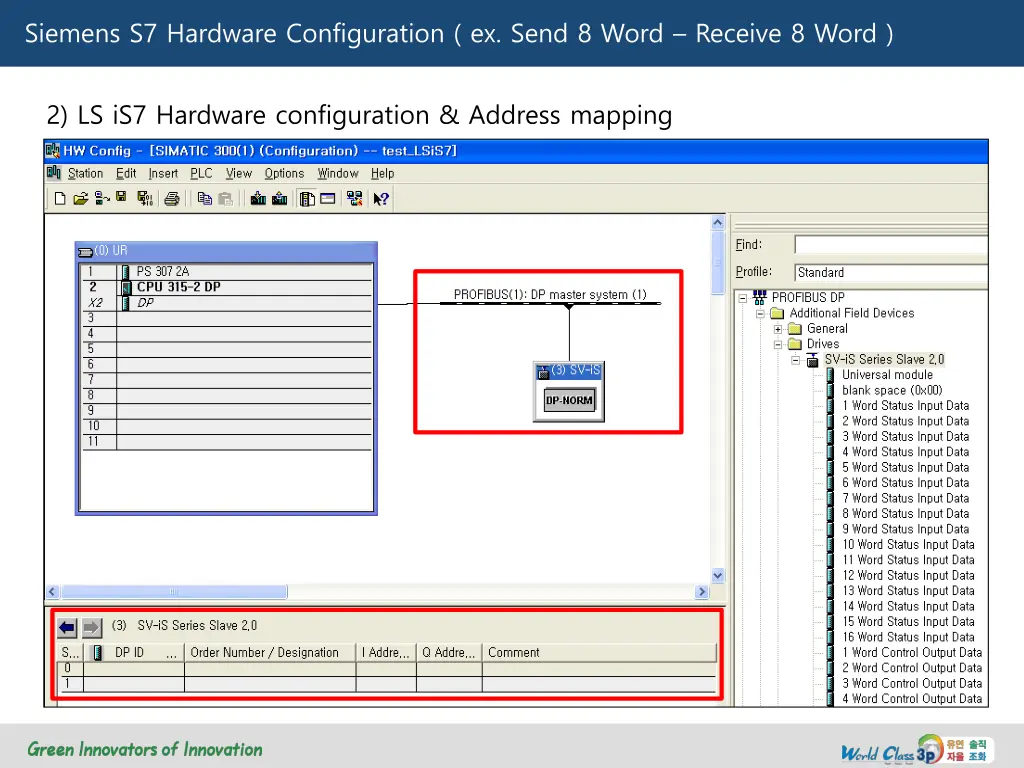Viewport: 1024px width, 768px height.
Task: Click the I Address column header
Action: pos(386,652)
